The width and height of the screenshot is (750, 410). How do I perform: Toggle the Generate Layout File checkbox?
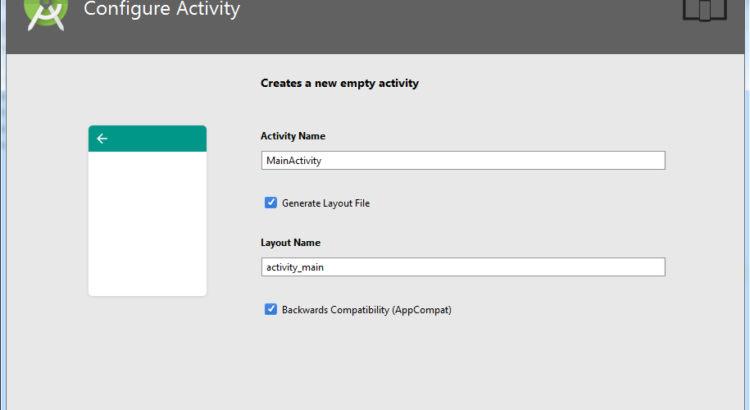click(271, 203)
